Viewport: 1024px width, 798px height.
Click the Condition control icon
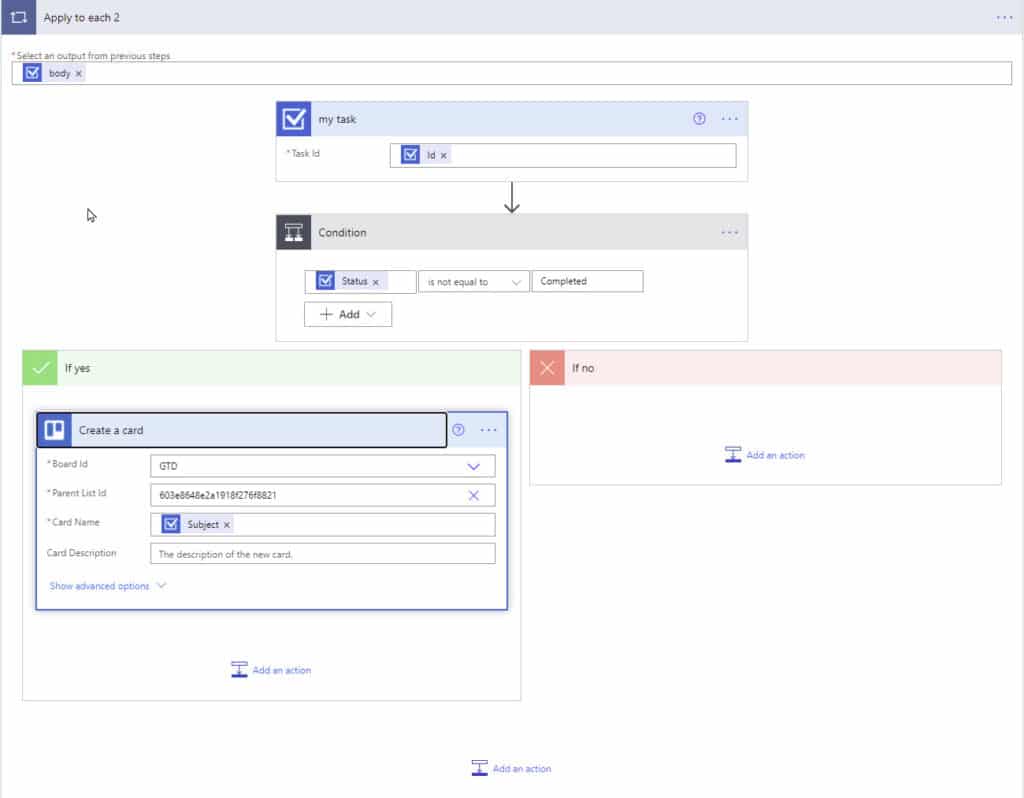[293, 232]
